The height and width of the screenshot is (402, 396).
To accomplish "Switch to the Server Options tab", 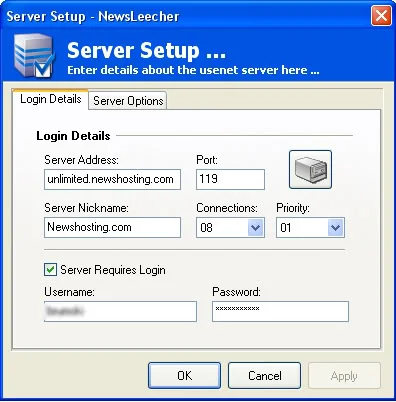I will [x=128, y=101].
